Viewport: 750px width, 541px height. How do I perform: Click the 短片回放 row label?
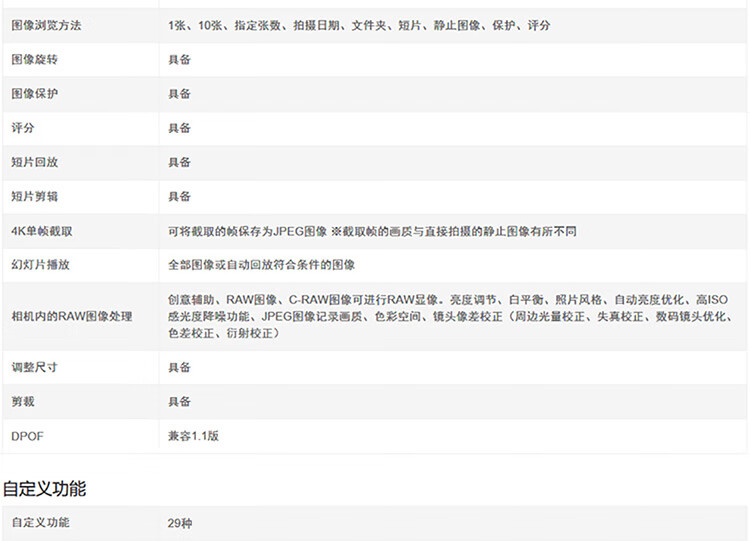pos(34,162)
